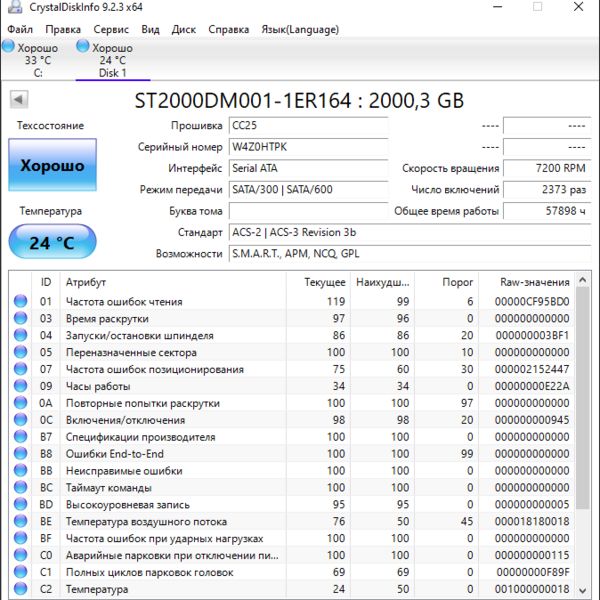Click the Raw-значения column header

[x=527, y=282]
